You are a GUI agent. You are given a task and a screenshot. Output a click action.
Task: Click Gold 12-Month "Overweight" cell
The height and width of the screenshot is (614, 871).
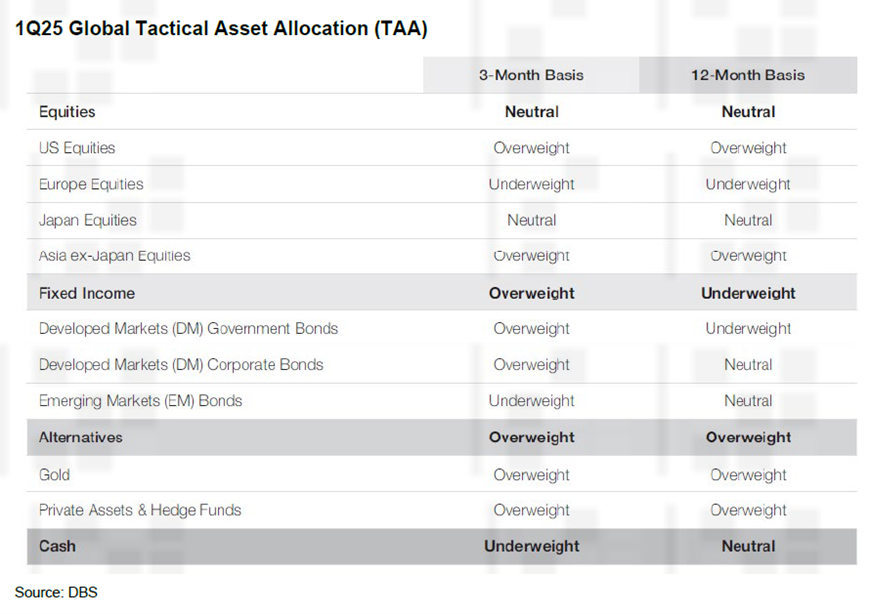tap(748, 475)
